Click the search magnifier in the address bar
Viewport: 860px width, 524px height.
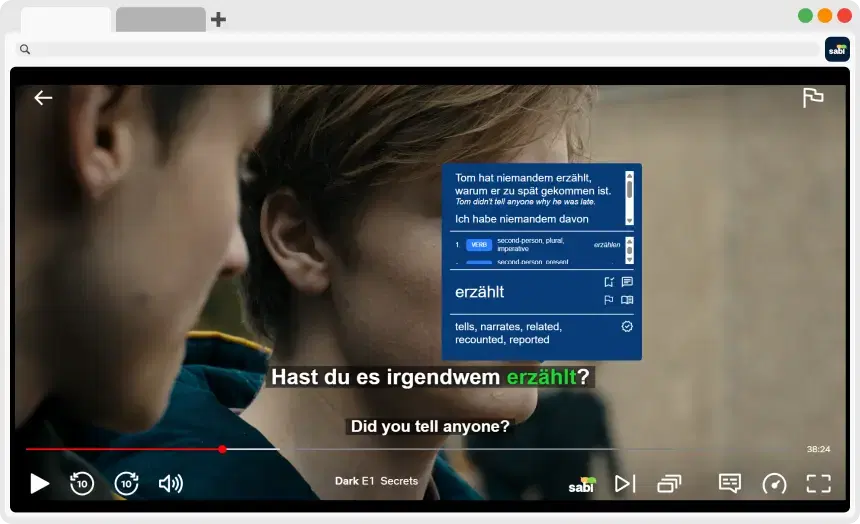25,49
